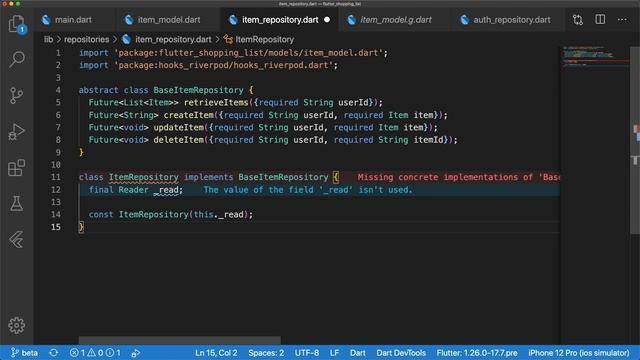Click the Dart icon on main.dart tab
Image resolution: width=640 pixels, height=360 pixels.
(46, 20)
